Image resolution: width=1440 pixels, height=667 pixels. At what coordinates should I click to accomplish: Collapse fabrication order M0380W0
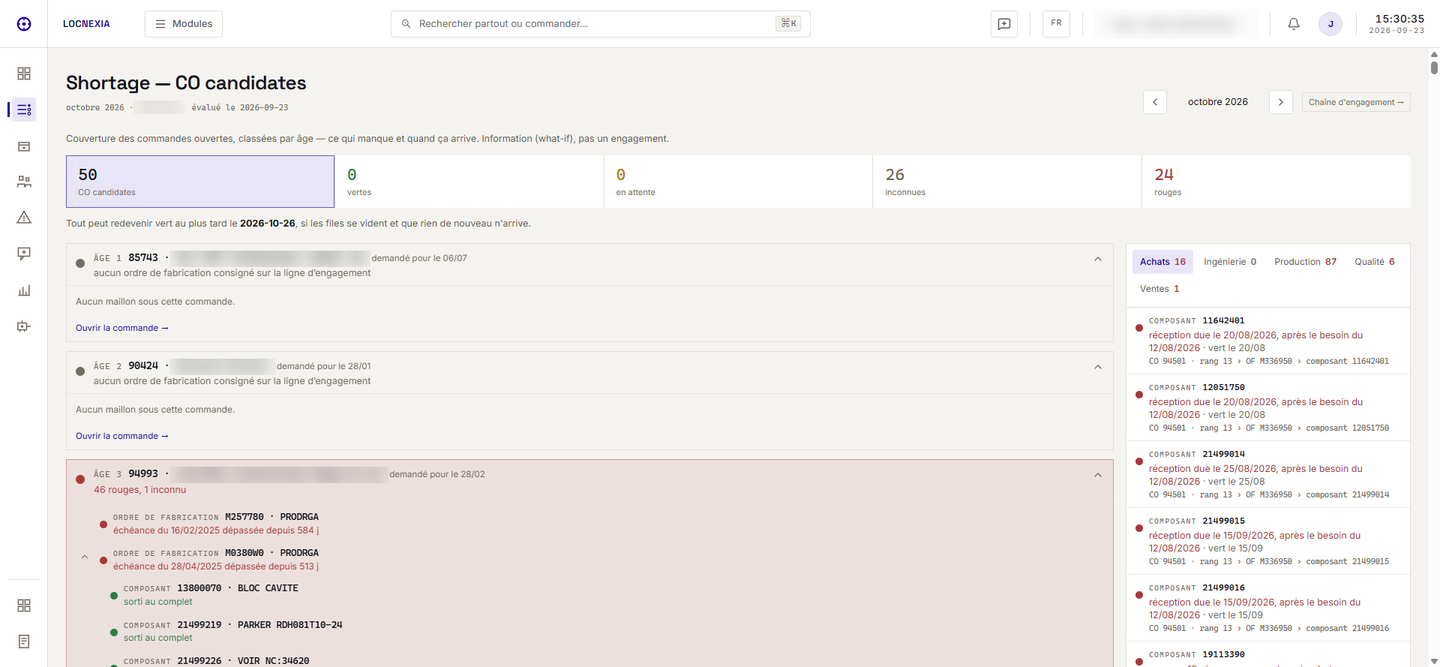click(84, 557)
